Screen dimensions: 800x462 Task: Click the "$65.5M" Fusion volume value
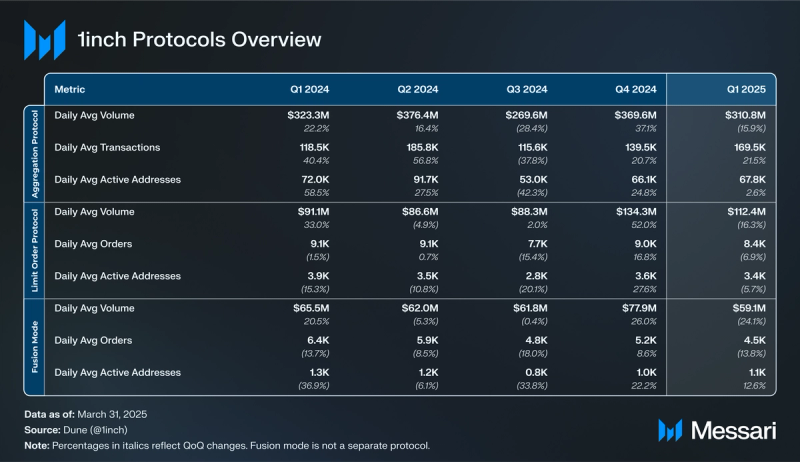311,308
